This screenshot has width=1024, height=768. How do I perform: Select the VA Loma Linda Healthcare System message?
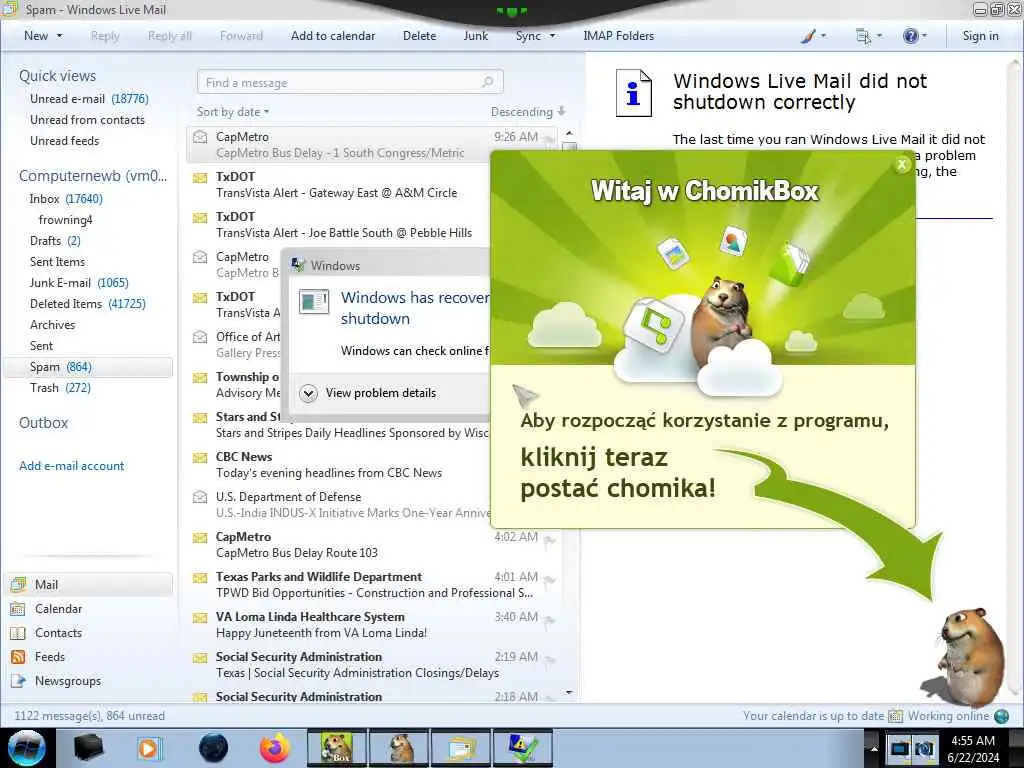click(x=373, y=624)
